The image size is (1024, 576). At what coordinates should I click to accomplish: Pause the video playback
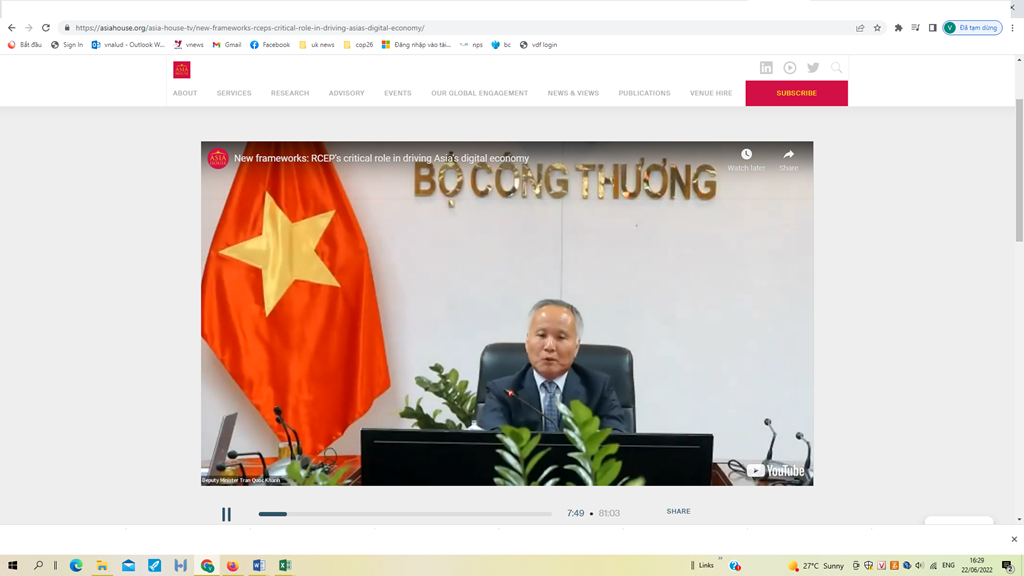pos(226,514)
